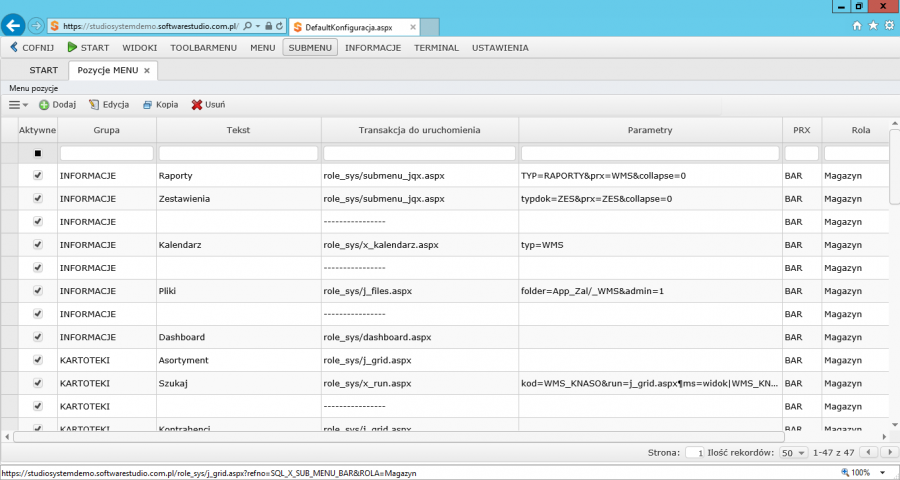Open the TOOLBARMENU menu

[203, 48]
